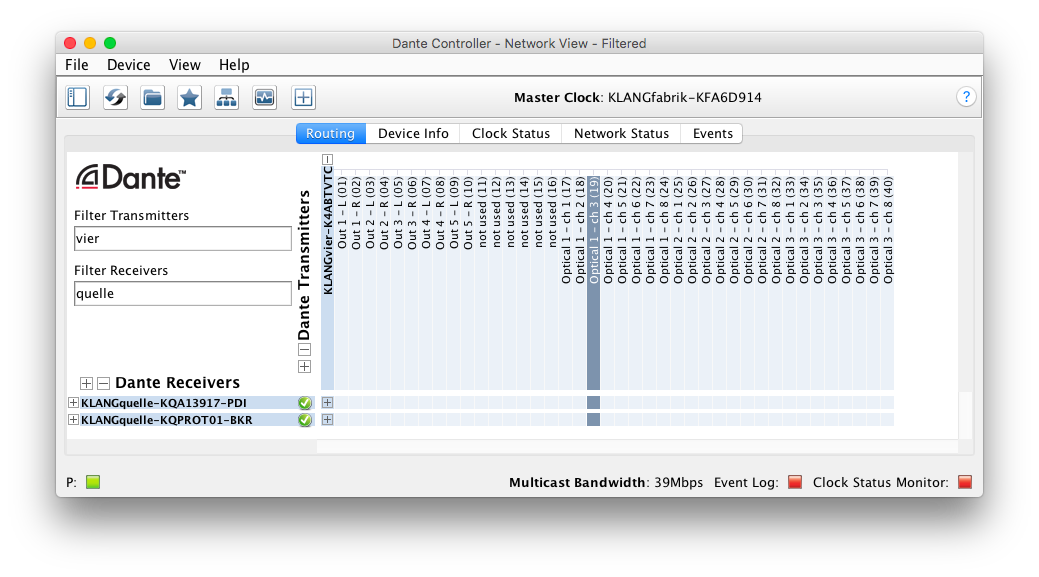Focus the Filter Receivers field

pyautogui.click(x=183, y=293)
